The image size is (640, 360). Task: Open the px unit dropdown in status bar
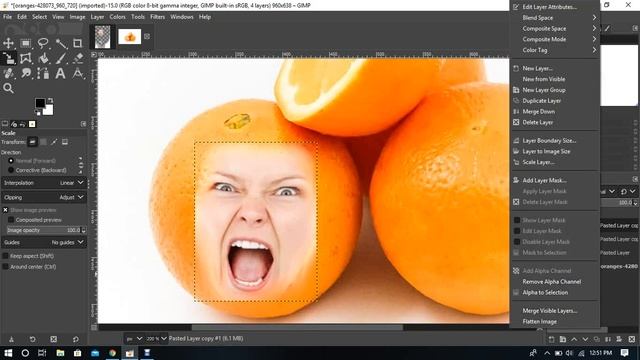tap(134, 339)
